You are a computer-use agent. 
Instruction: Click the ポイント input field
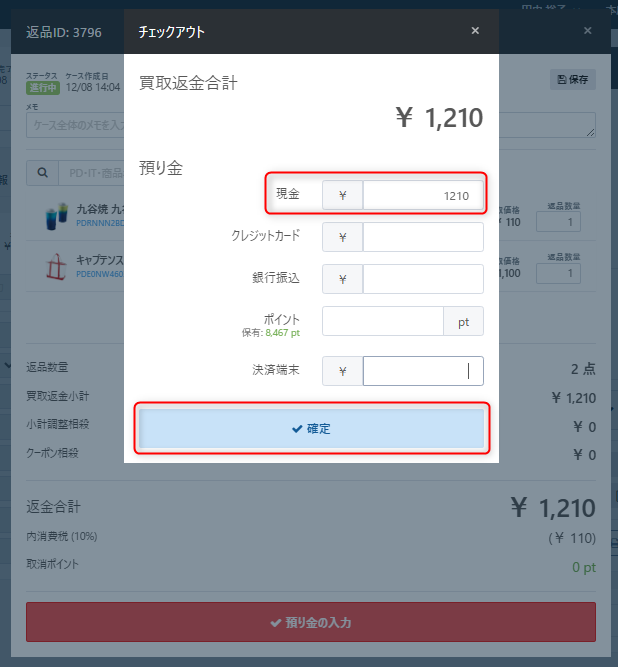pos(383,321)
